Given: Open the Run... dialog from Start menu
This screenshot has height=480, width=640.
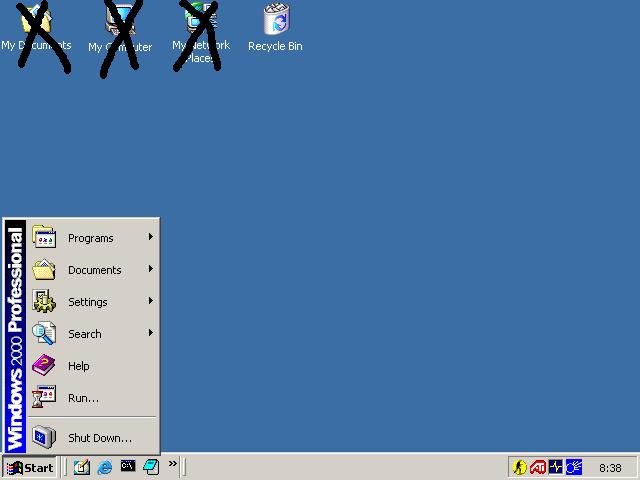Looking at the screenshot, I should pyautogui.click(x=93, y=398).
